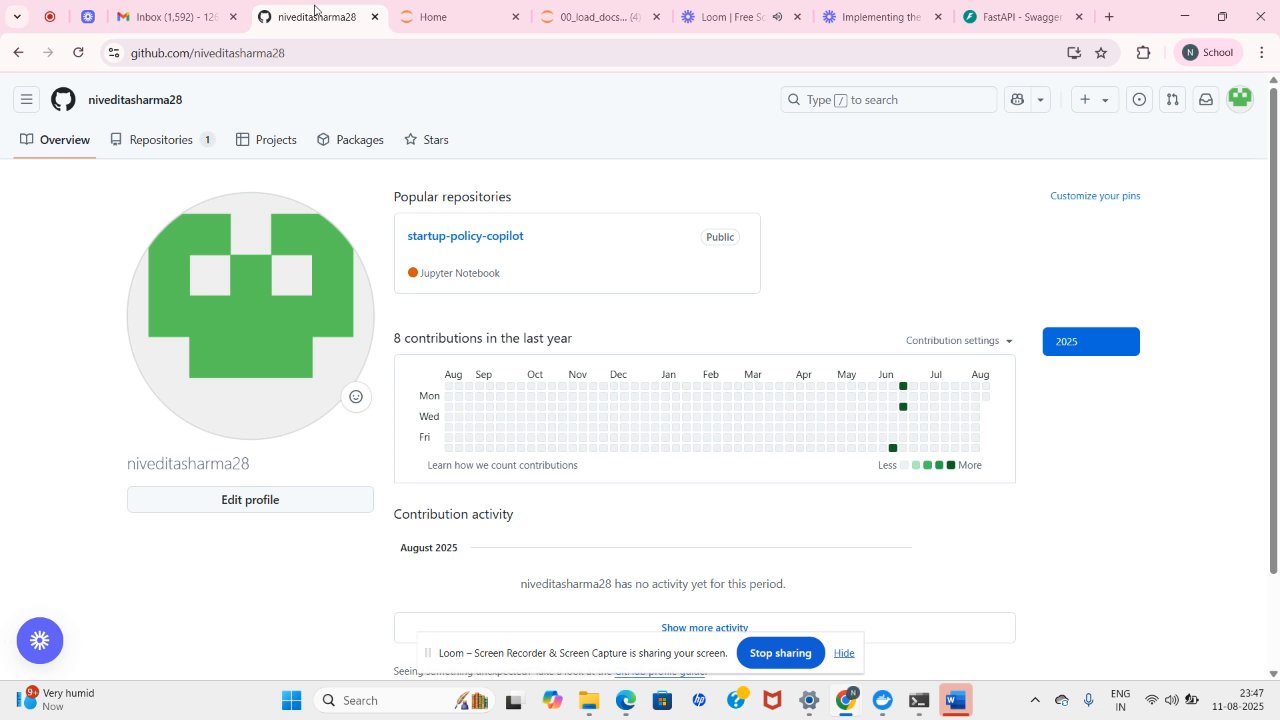
Task: Open a new browser tab
Action: tap(1109, 17)
